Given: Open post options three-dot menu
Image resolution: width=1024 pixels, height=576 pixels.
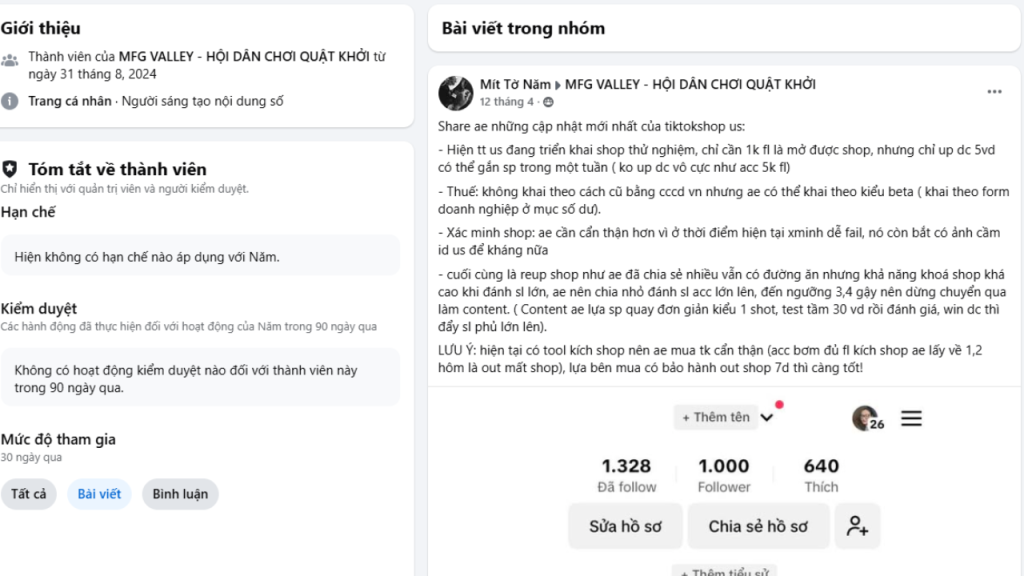Looking at the screenshot, I should [x=994, y=92].
